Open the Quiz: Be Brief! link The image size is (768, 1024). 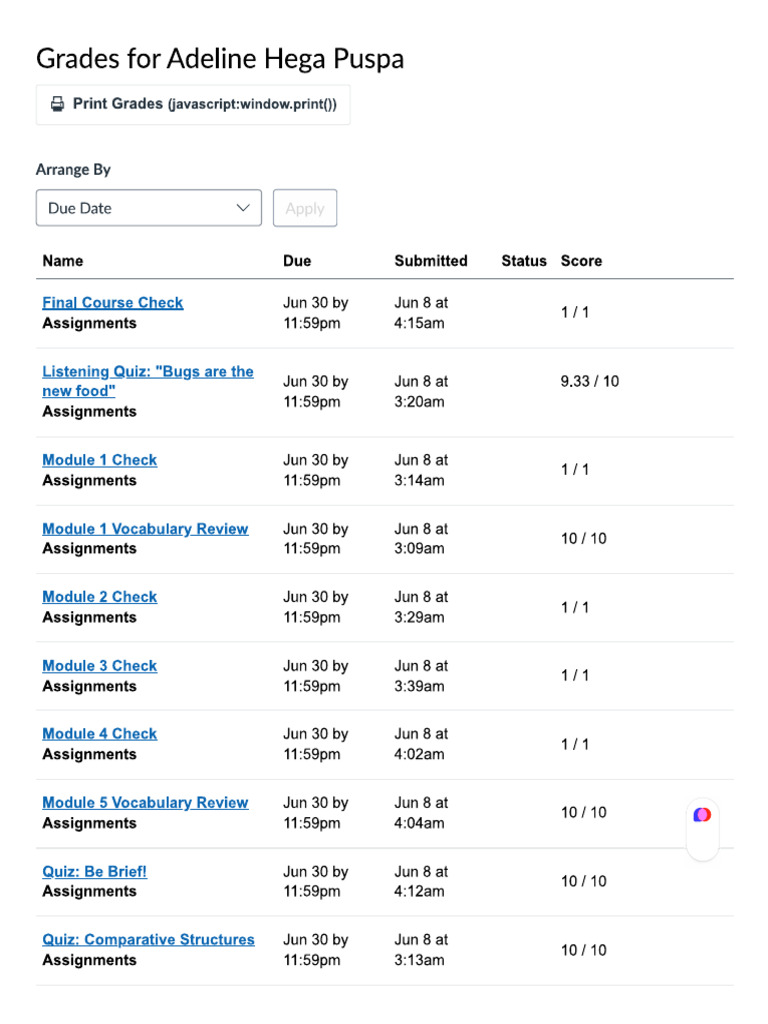pyautogui.click(x=94, y=872)
